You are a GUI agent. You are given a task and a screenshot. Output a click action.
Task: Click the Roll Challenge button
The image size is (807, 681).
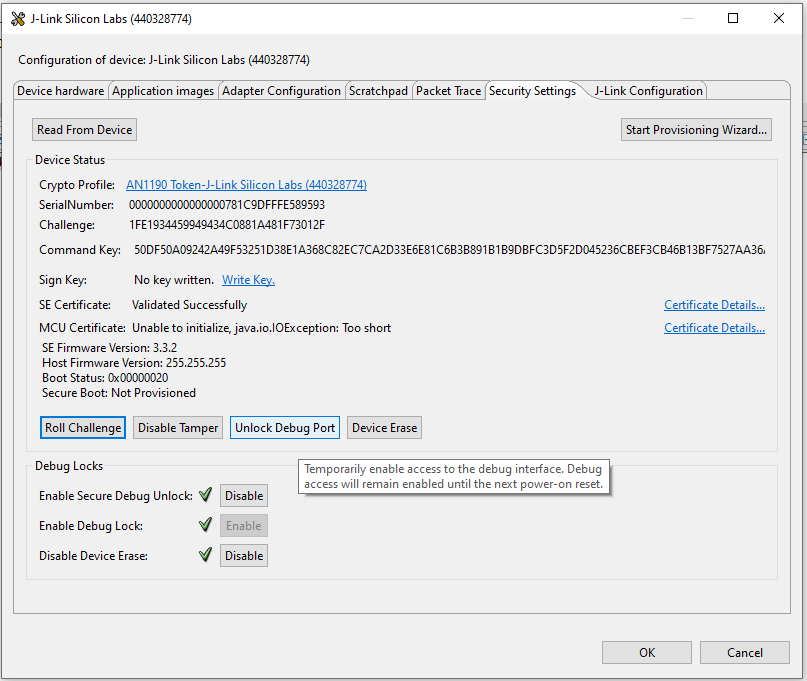pyautogui.click(x=83, y=428)
